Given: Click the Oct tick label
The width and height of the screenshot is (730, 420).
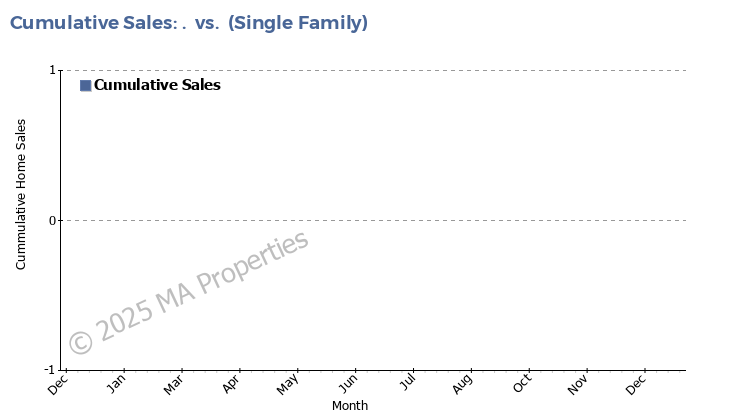Looking at the screenshot, I should [521, 382].
